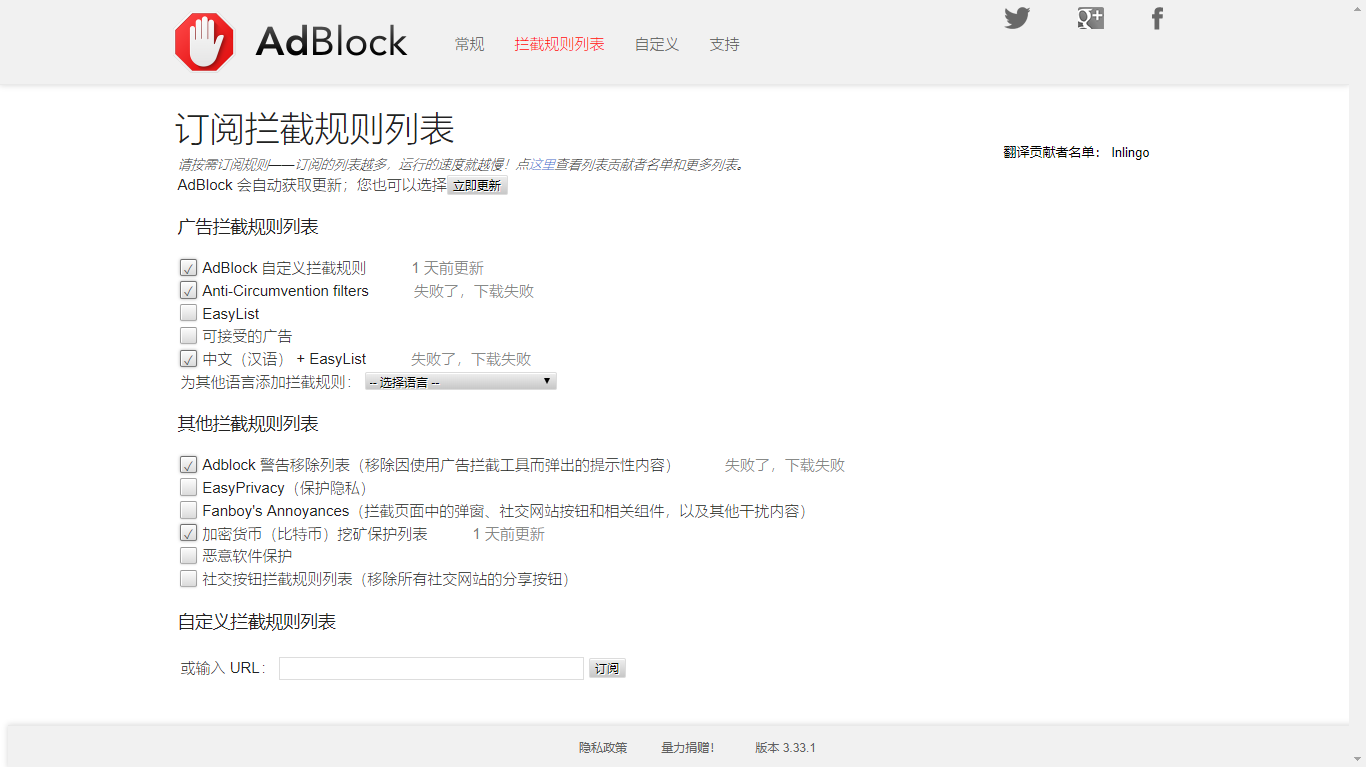Click 1 天前更新 status beside AdBlock 自定义拦截规则
This screenshot has width=1366, height=767.
(x=448, y=268)
